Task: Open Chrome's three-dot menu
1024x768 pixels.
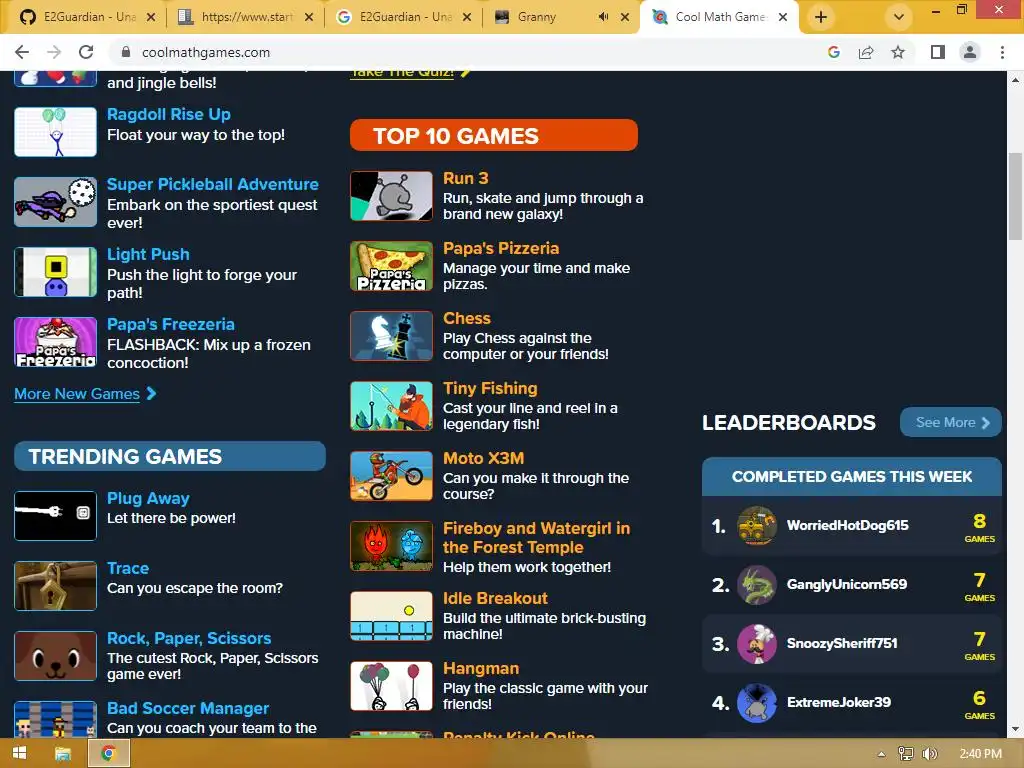Action: pyautogui.click(x=1002, y=52)
